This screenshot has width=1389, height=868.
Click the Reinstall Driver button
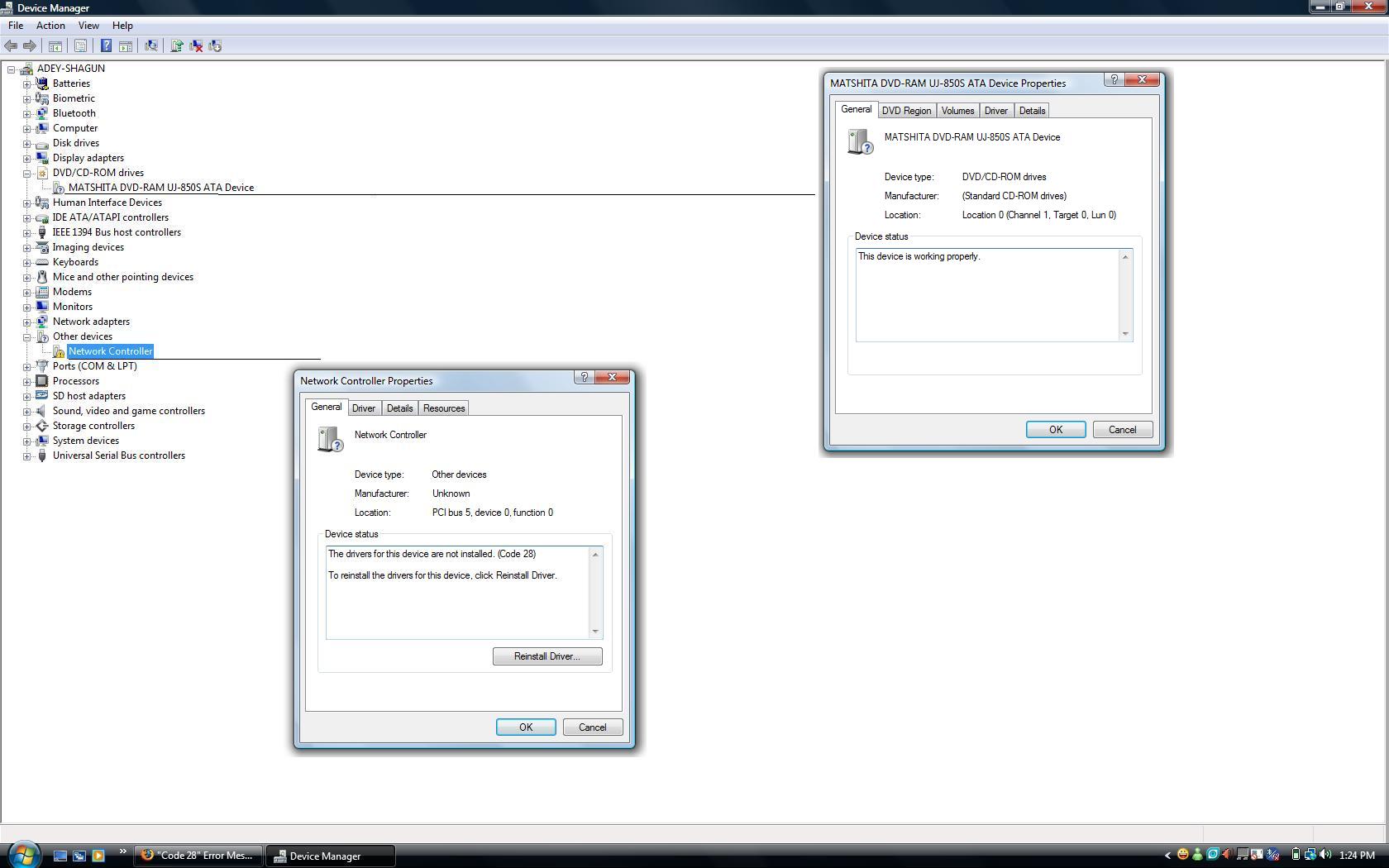[x=547, y=656]
